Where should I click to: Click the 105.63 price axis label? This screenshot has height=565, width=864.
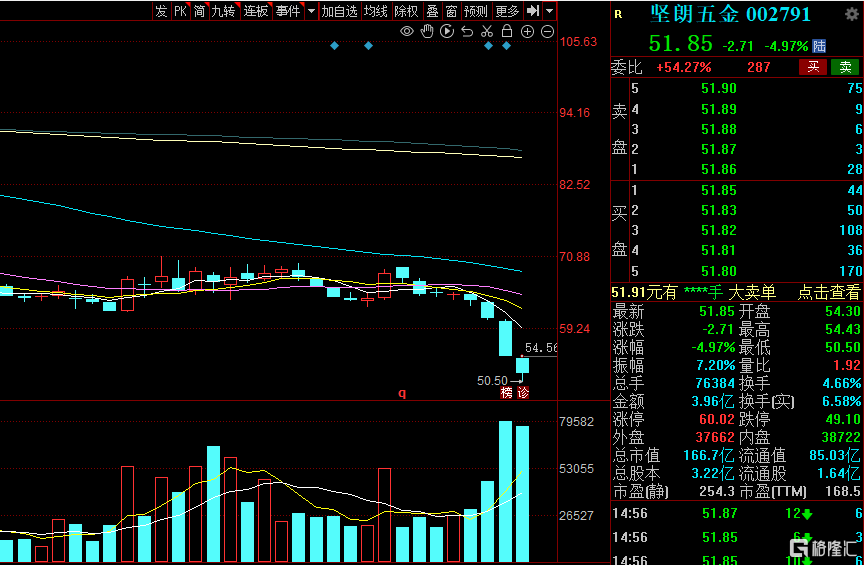coord(577,42)
